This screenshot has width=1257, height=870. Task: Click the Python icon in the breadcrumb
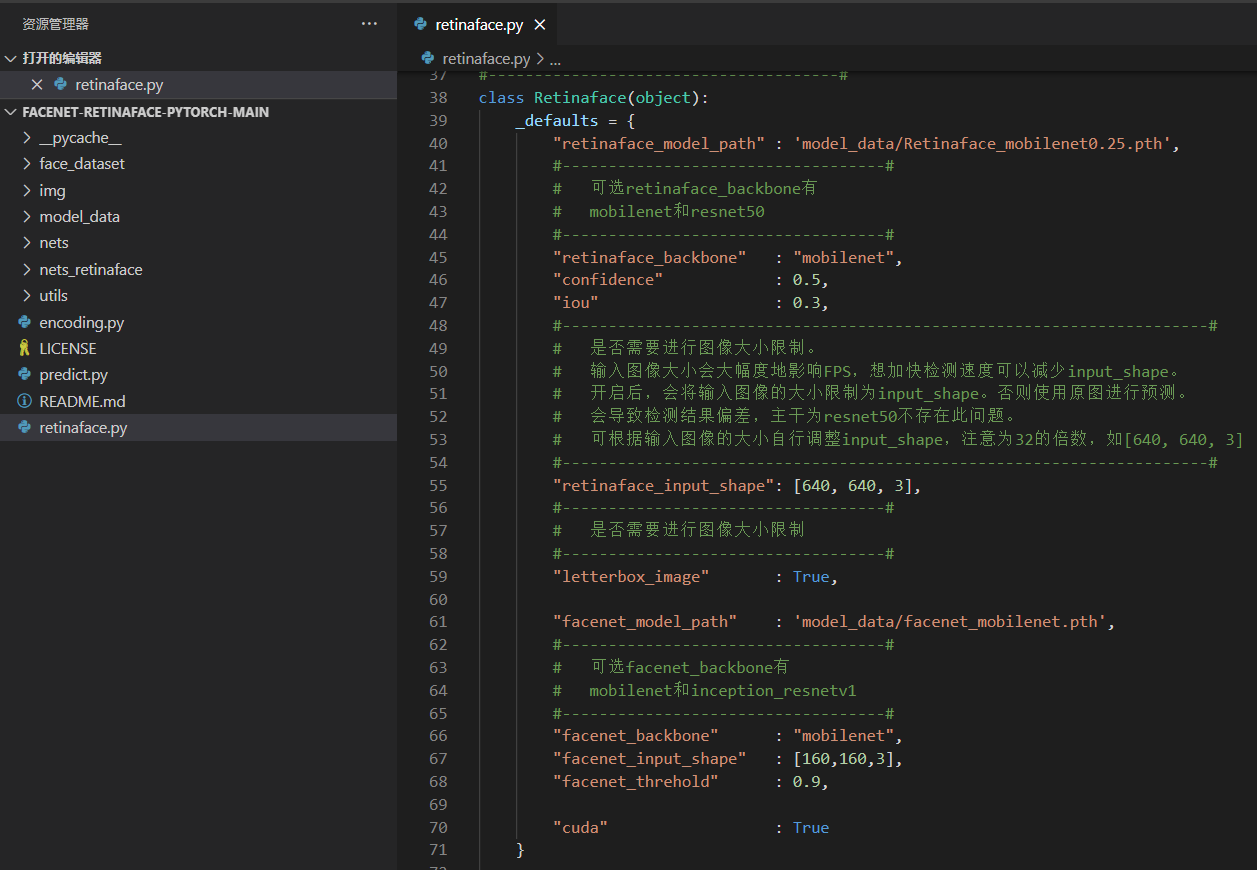coord(429,59)
